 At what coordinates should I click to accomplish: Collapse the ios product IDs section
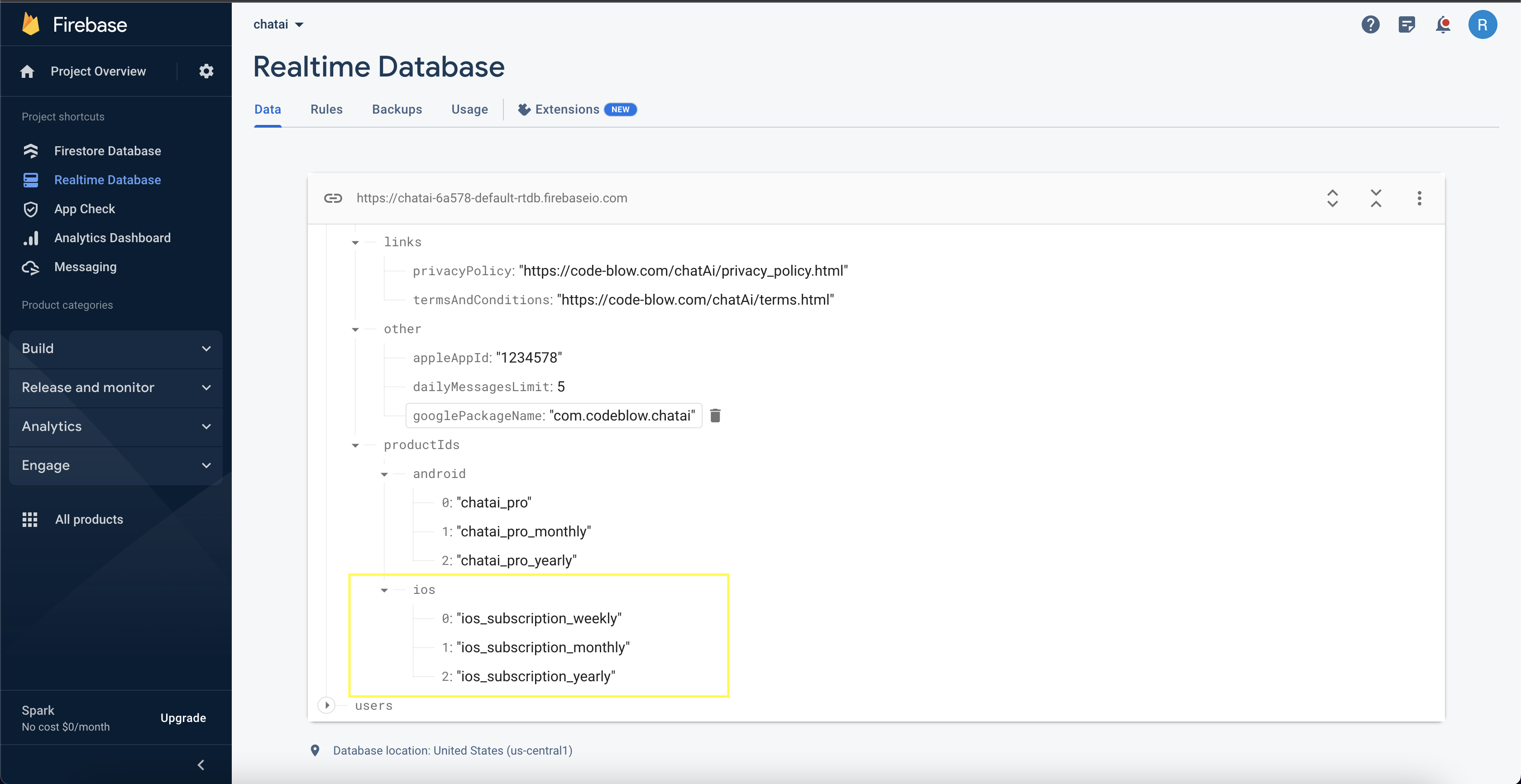coord(383,589)
